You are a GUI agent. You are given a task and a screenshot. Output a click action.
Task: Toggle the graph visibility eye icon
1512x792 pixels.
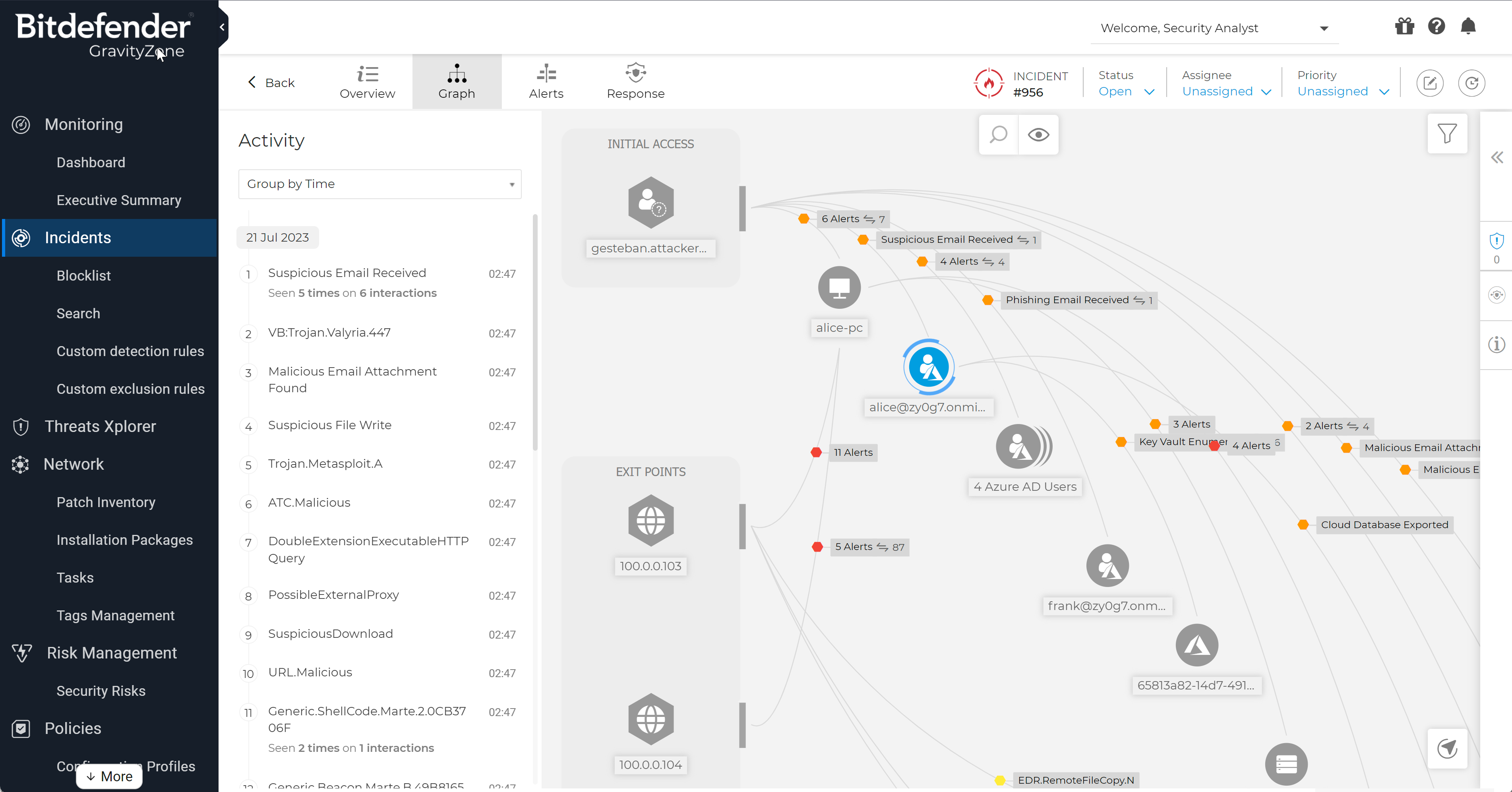pos(1038,135)
